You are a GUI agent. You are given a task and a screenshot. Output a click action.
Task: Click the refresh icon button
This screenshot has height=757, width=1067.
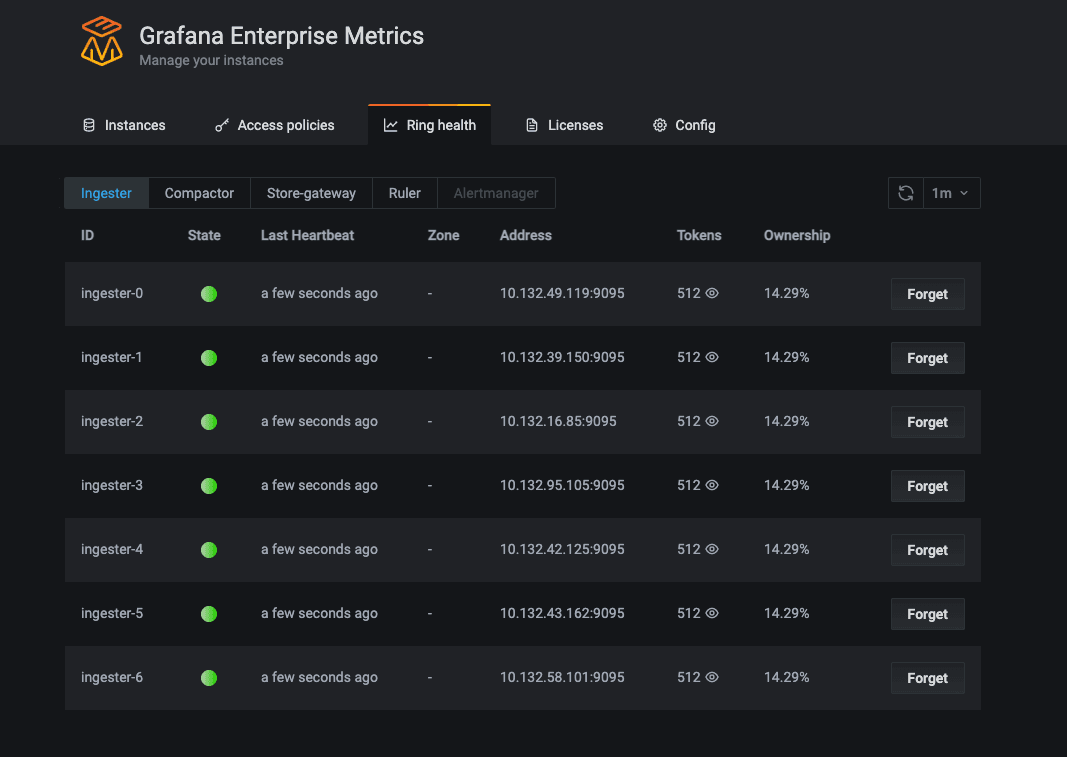pos(906,193)
